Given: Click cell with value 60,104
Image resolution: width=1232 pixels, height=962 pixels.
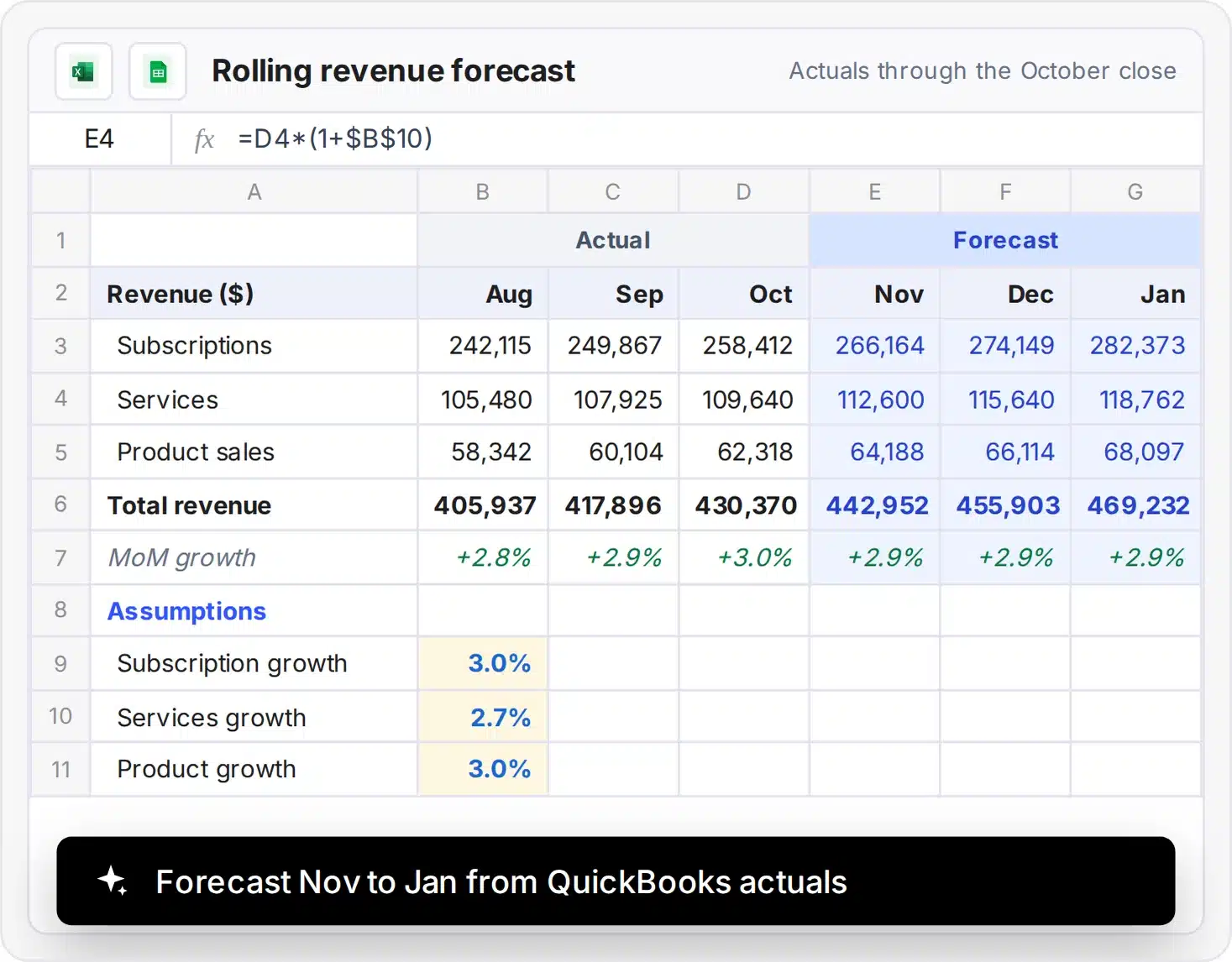Looking at the screenshot, I should point(613,452).
